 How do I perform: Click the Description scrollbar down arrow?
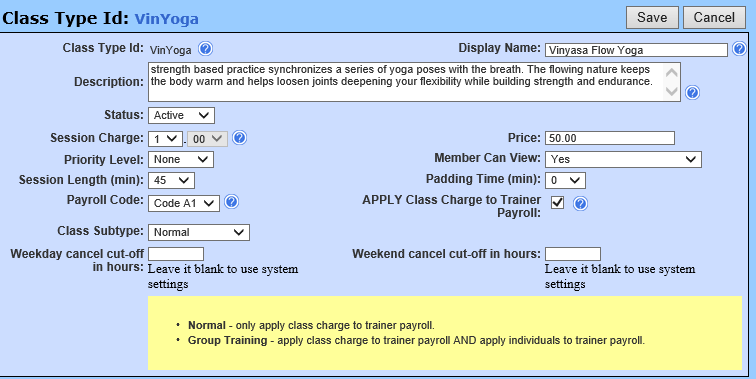click(671, 91)
